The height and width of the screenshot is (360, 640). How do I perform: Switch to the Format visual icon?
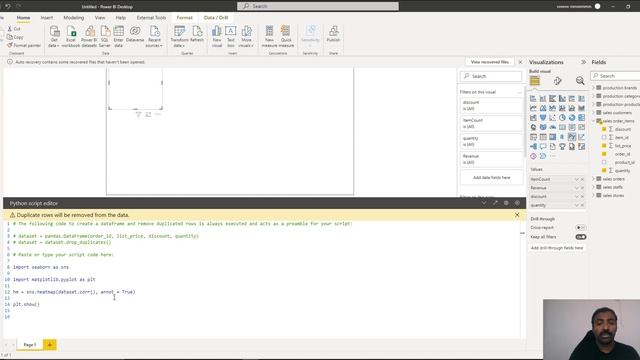pyautogui.click(x=558, y=81)
